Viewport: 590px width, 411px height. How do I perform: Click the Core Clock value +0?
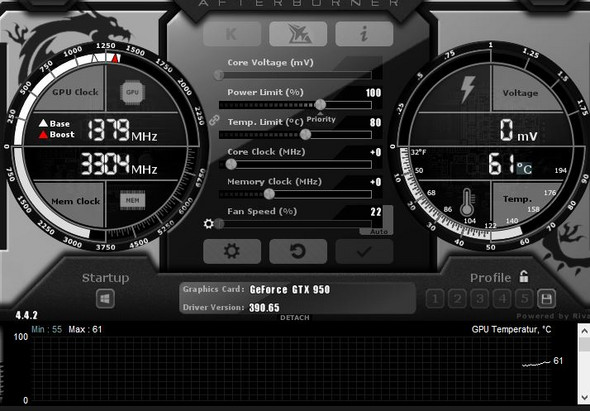pyautogui.click(x=376, y=152)
